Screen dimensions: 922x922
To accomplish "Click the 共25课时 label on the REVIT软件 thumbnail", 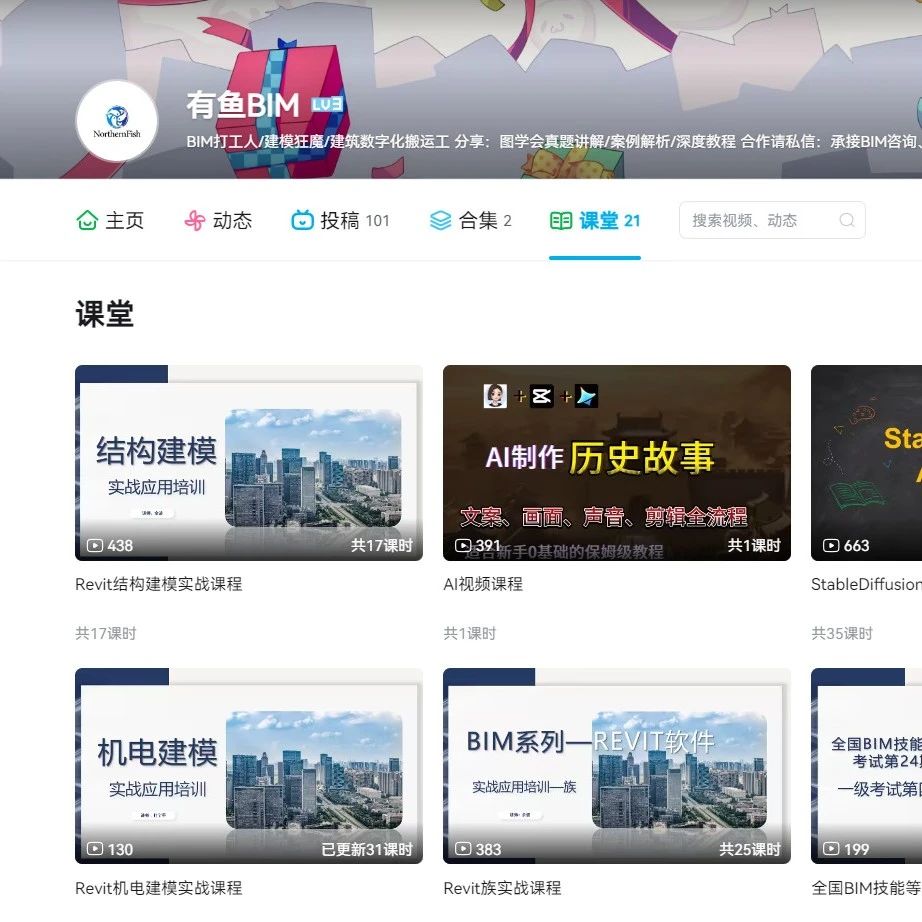I will (750, 849).
